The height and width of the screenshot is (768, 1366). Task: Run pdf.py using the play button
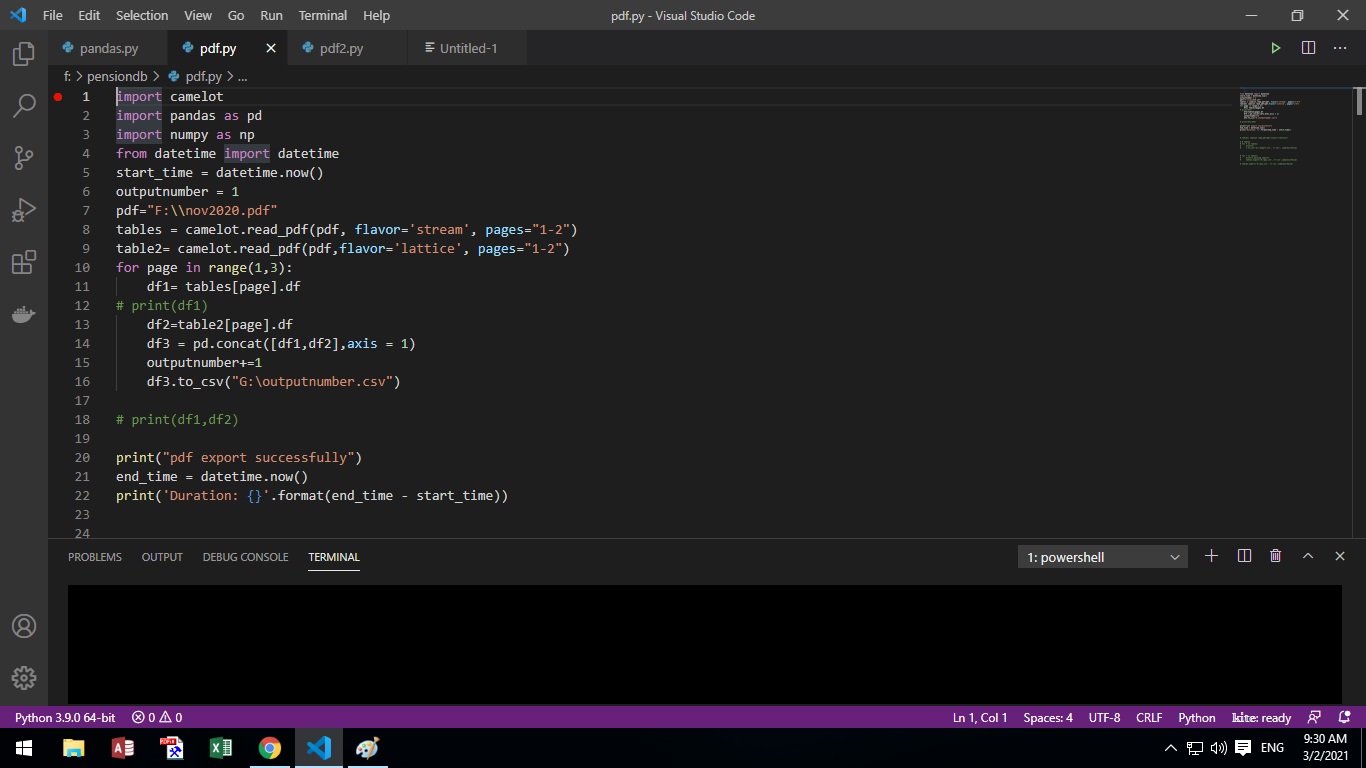1276,47
